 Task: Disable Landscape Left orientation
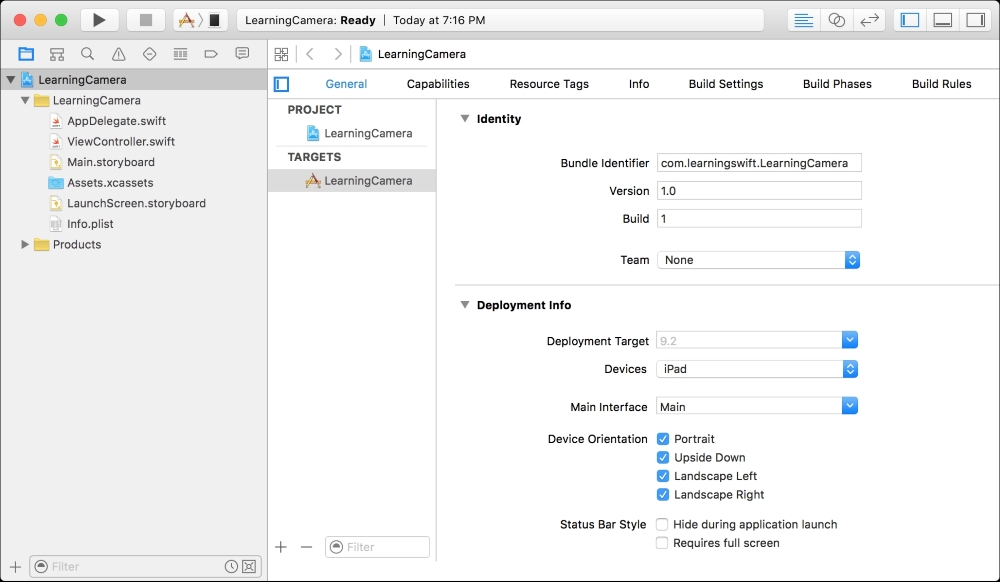tap(663, 476)
